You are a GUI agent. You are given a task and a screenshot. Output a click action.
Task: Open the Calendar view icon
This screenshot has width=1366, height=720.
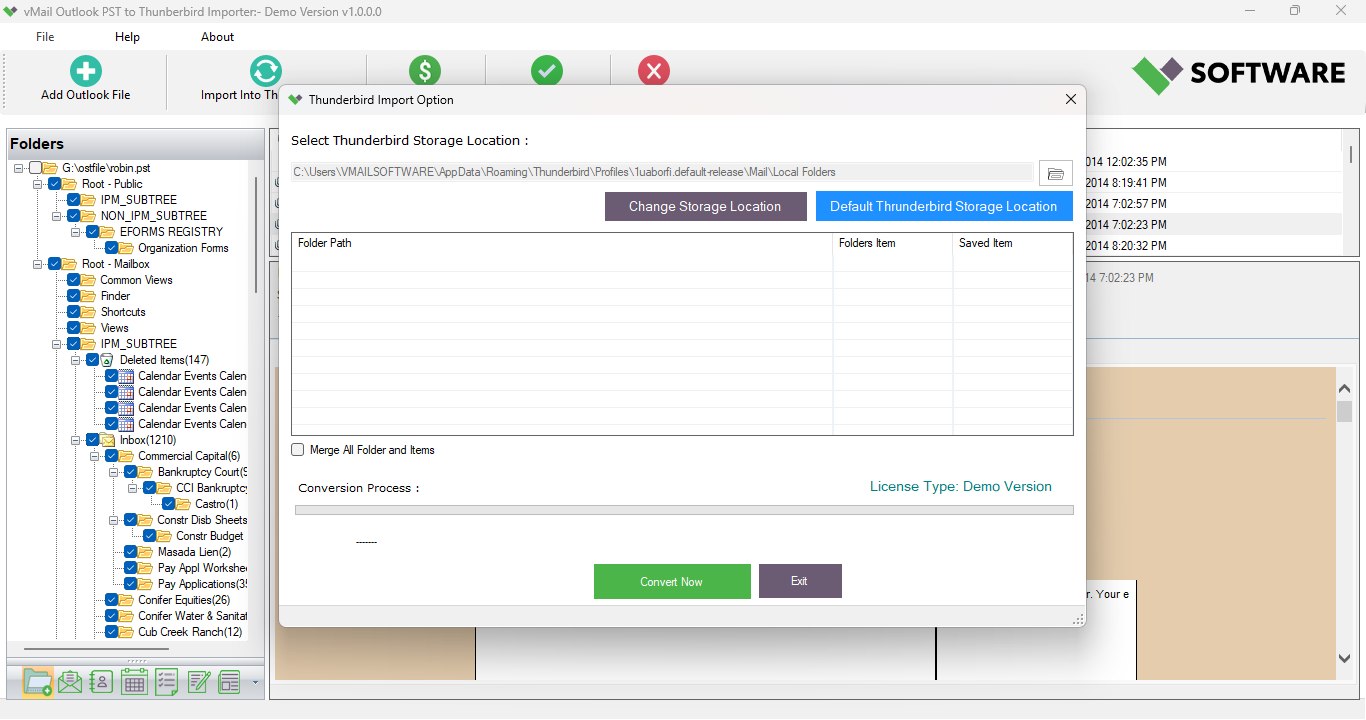pos(134,681)
